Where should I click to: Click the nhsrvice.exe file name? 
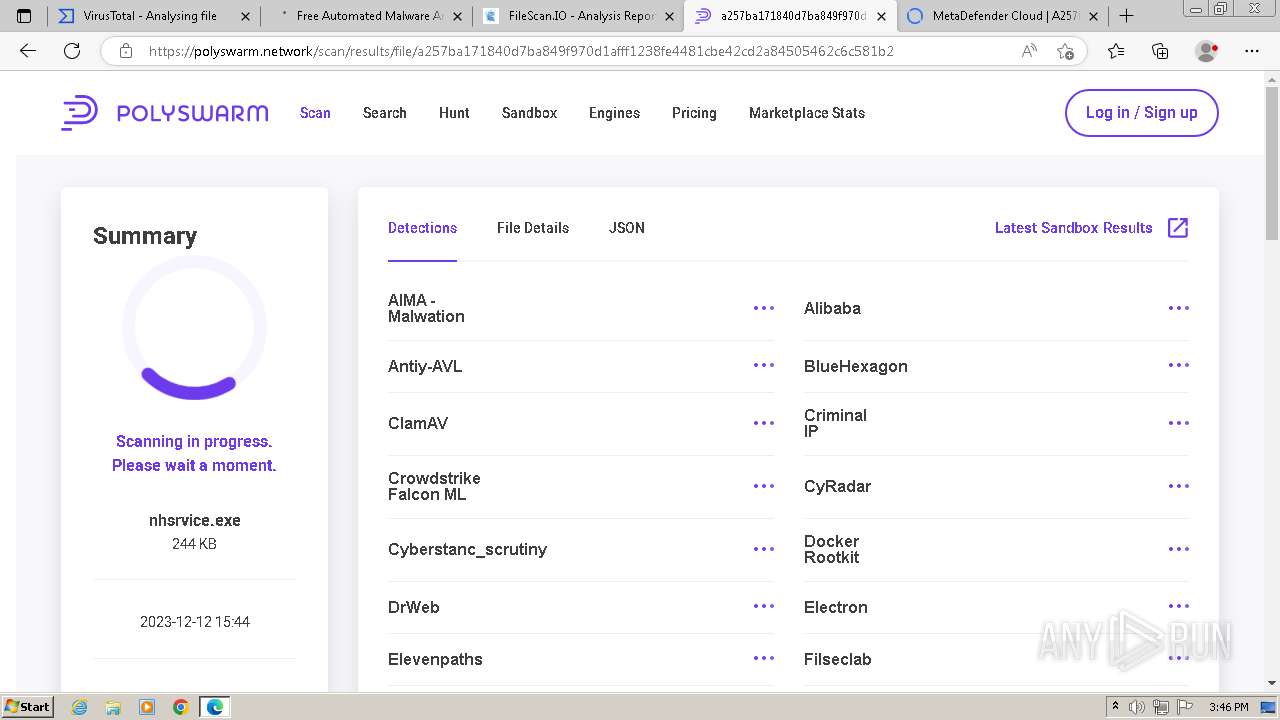point(195,520)
